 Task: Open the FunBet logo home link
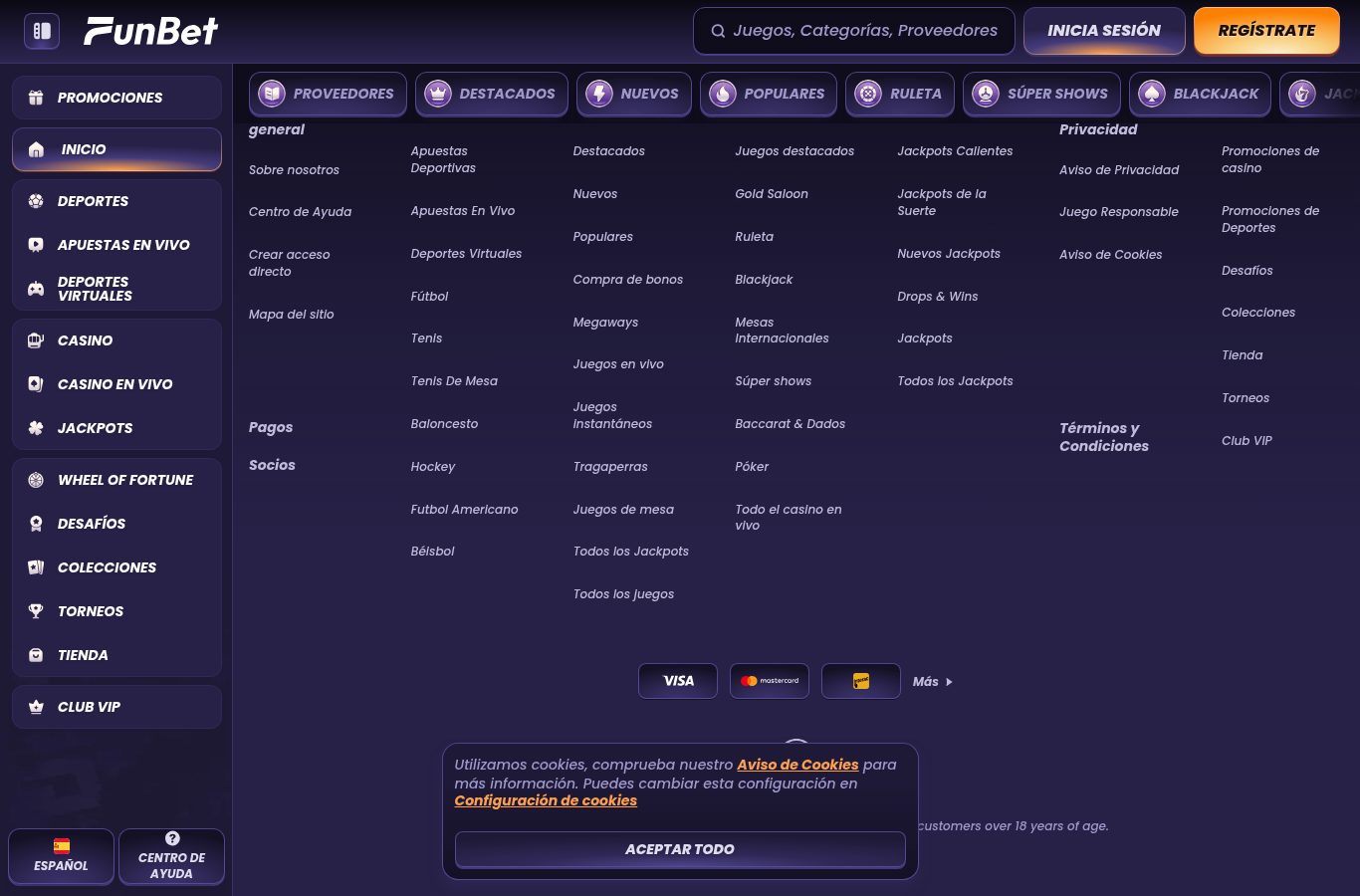tap(150, 32)
